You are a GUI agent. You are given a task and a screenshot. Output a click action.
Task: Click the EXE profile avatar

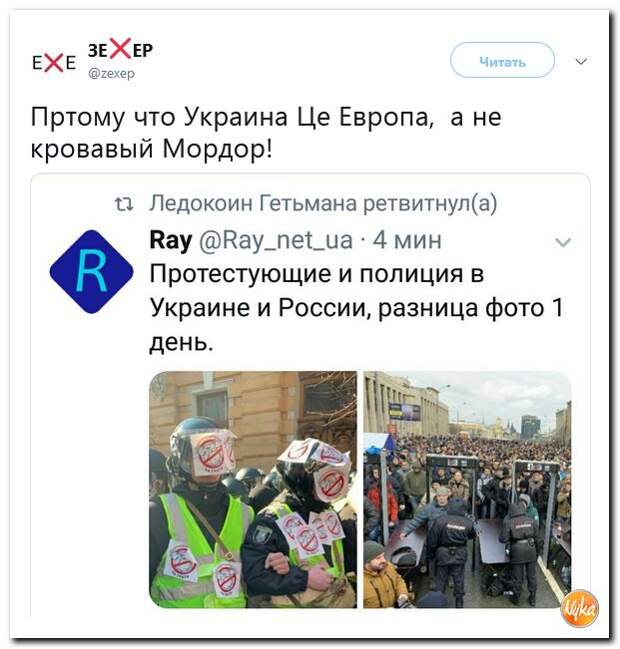coord(54,63)
